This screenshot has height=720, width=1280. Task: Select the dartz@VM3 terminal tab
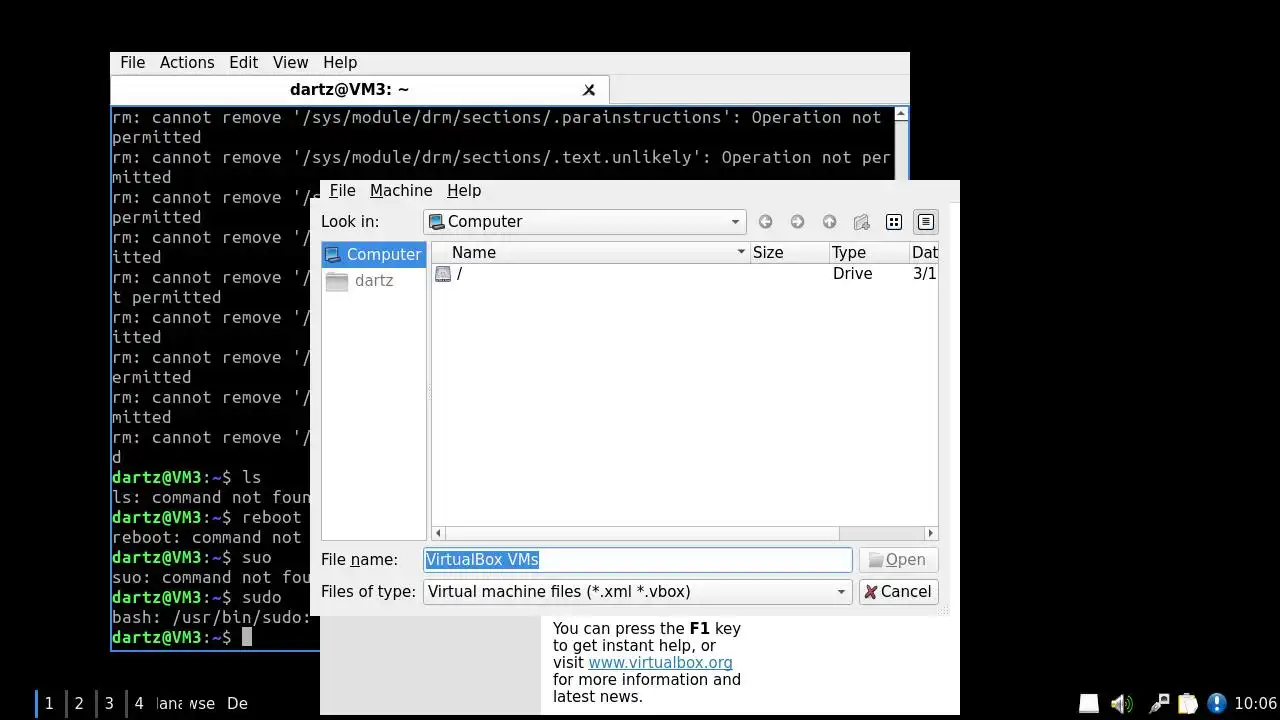click(x=349, y=90)
